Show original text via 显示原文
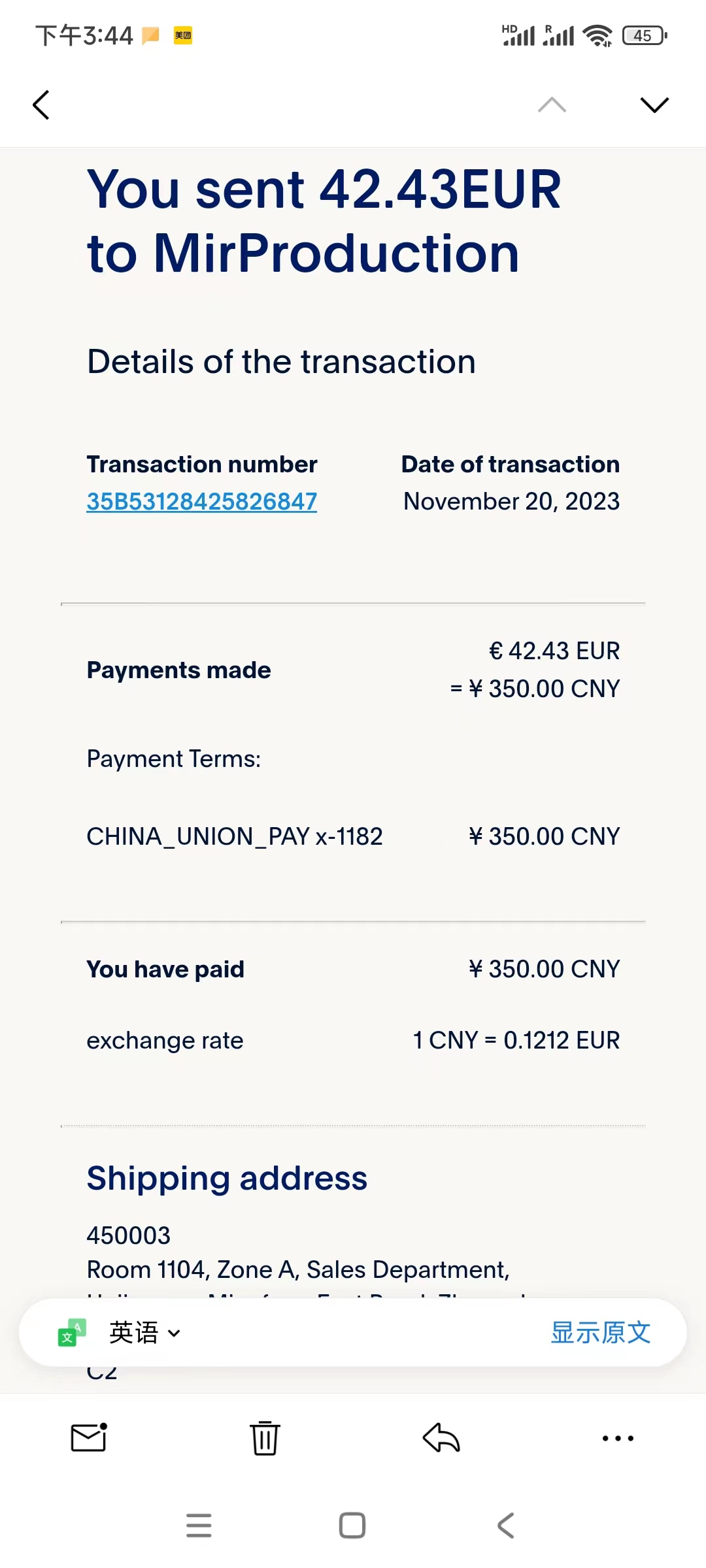The height and width of the screenshot is (1568, 706). point(600,1333)
